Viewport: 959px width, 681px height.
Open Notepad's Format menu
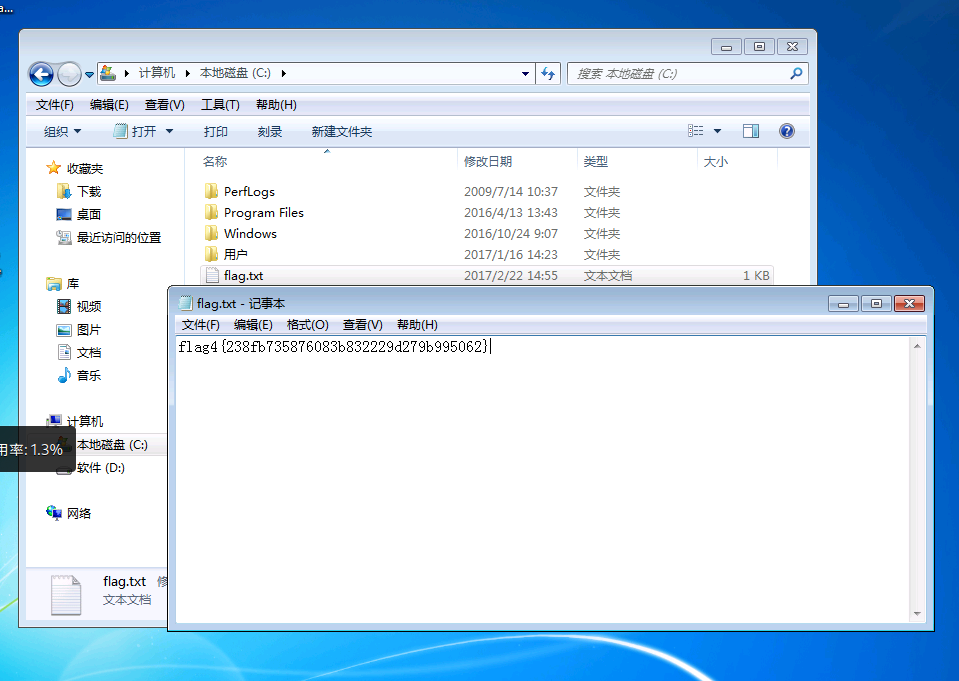(308, 325)
